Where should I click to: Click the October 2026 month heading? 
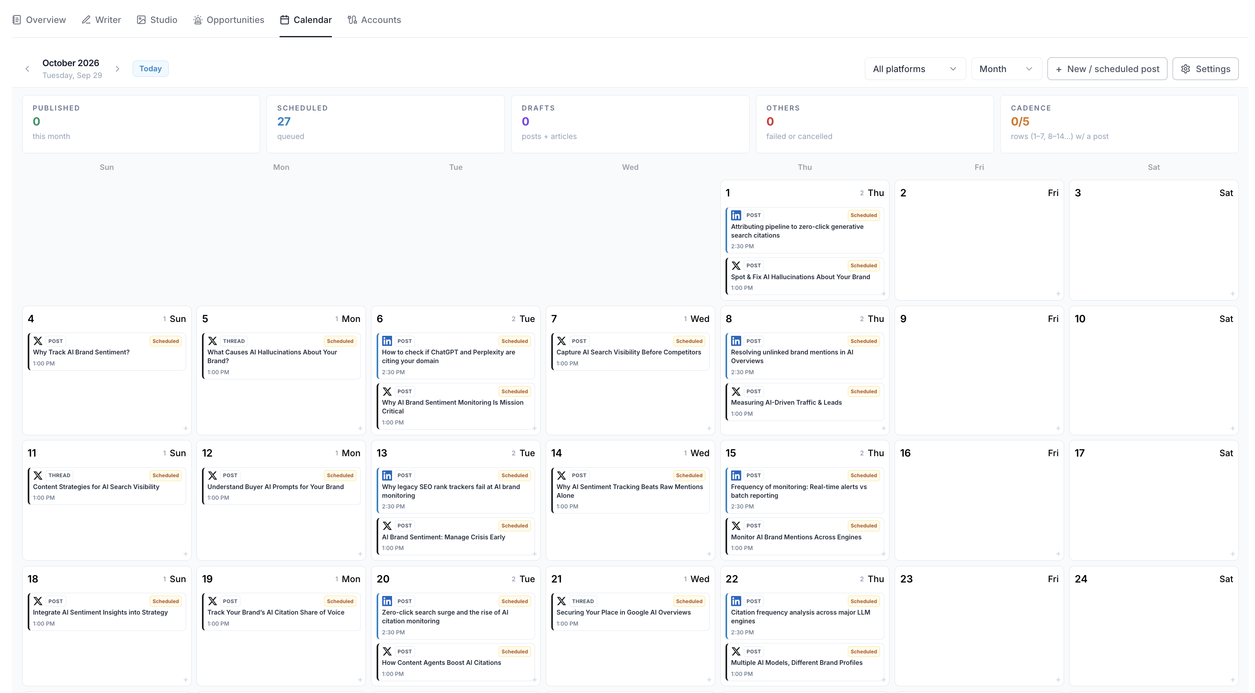pyautogui.click(x=71, y=63)
